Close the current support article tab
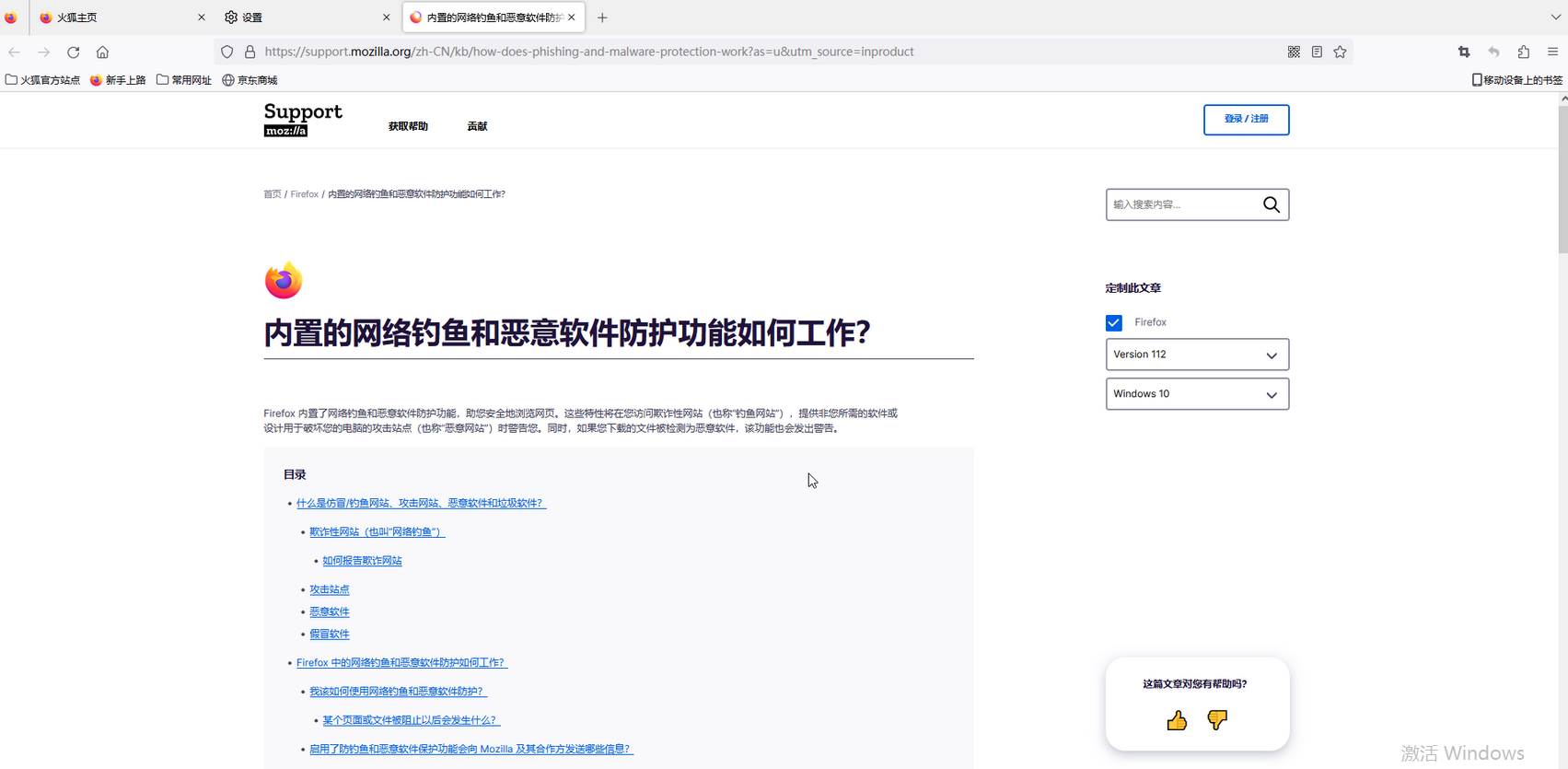Screen dimensions: 1568x769 [x=572, y=17]
